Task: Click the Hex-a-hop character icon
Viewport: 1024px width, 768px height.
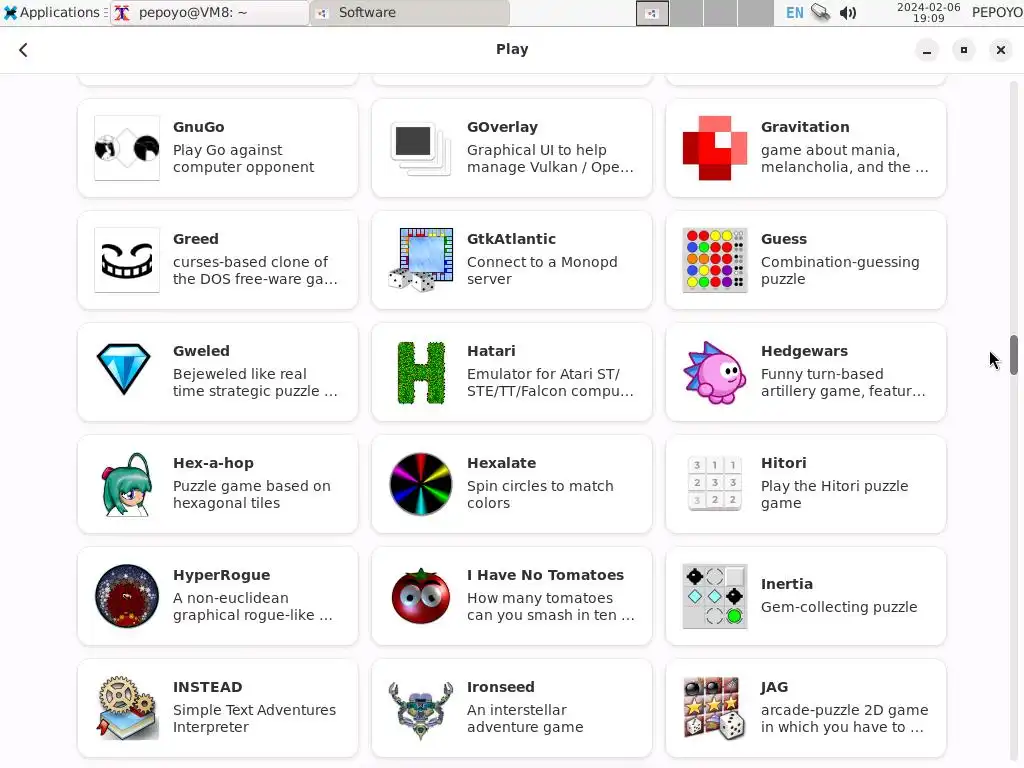Action: 127,484
